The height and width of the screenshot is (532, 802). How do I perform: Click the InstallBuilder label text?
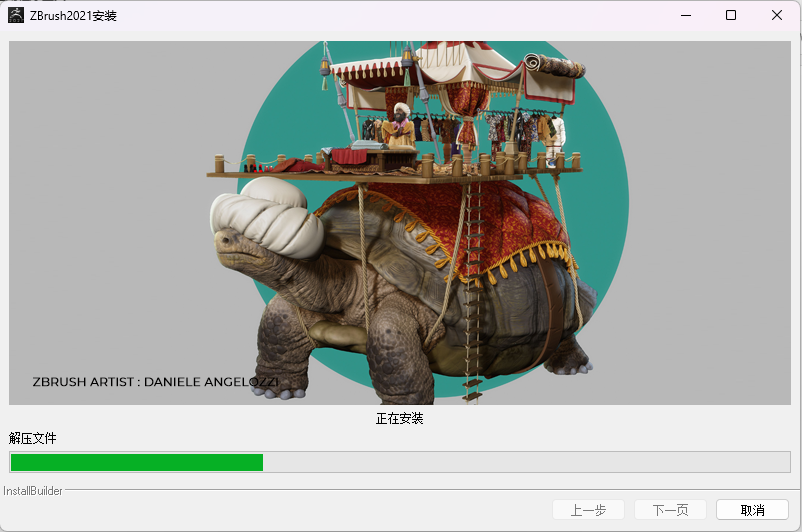(33, 491)
